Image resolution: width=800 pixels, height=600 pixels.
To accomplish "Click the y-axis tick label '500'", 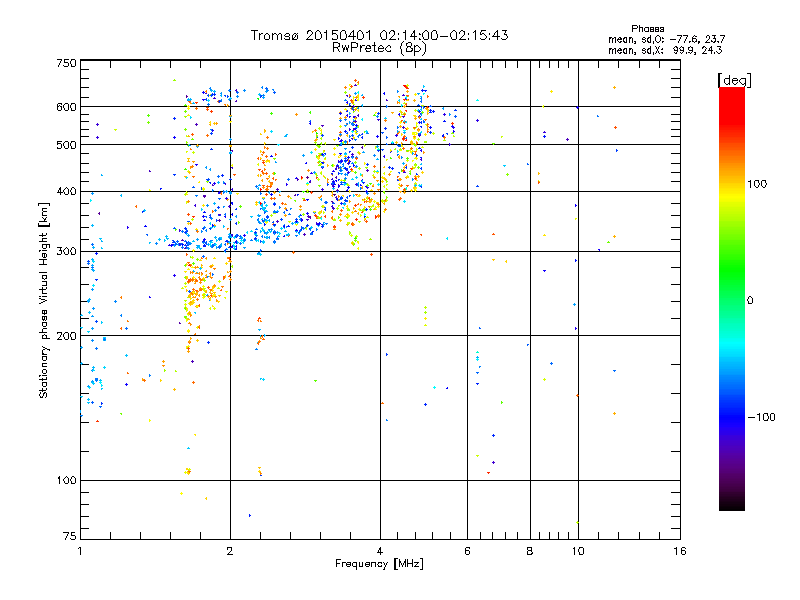I will point(66,145).
